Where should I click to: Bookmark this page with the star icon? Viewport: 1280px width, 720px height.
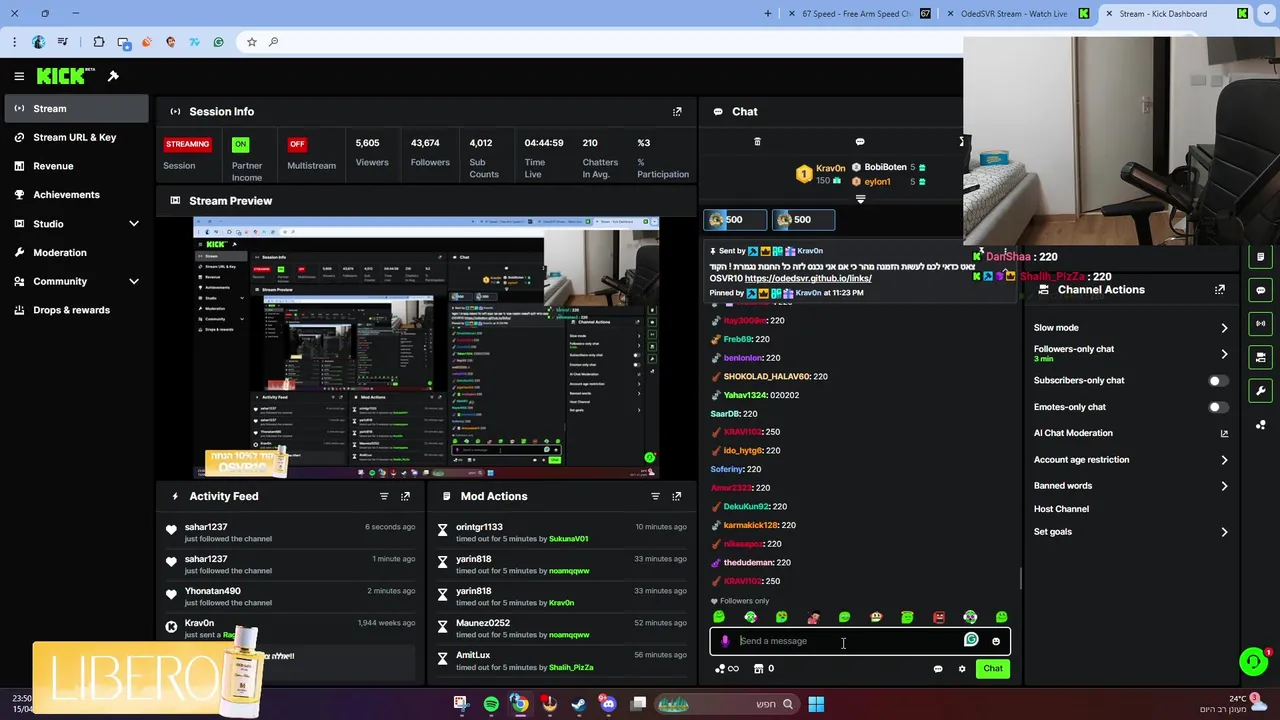(x=251, y=42)
